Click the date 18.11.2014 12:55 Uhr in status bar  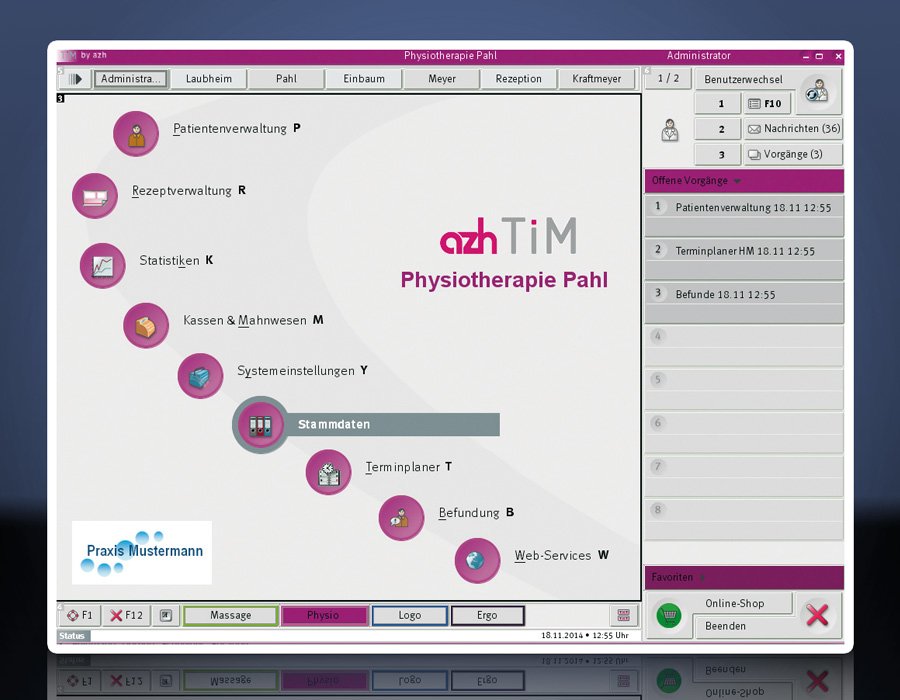pos(584,635)
